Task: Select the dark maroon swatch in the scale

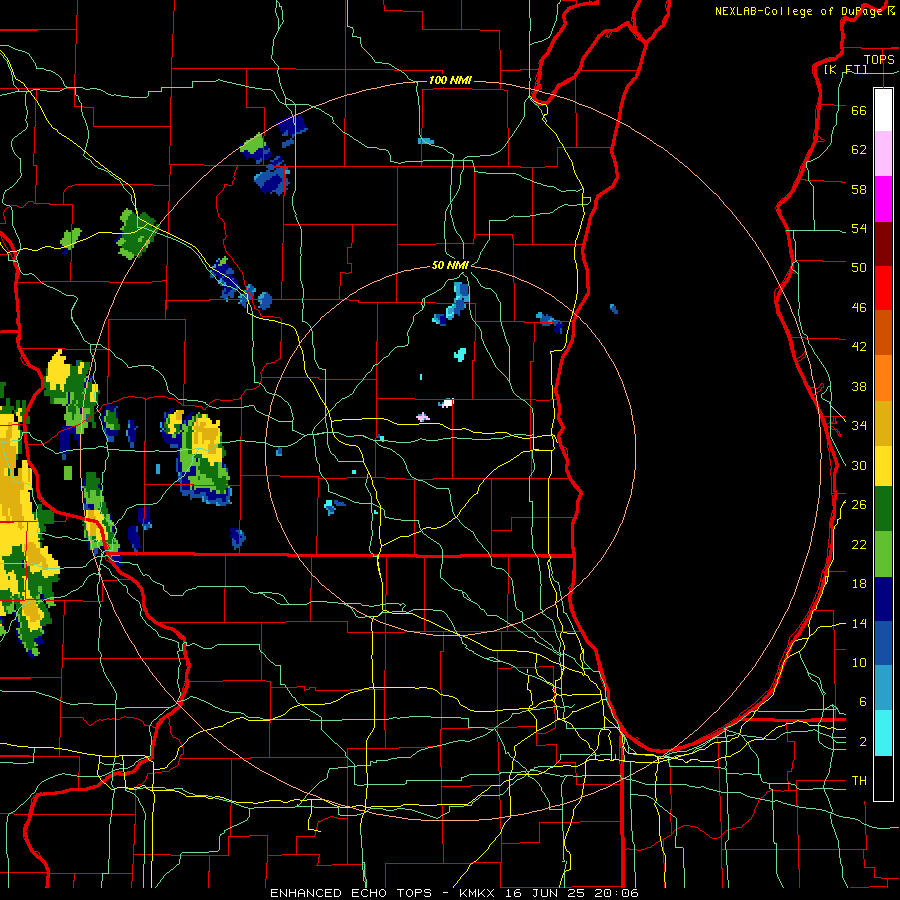Action: click(x=883, y=244)
